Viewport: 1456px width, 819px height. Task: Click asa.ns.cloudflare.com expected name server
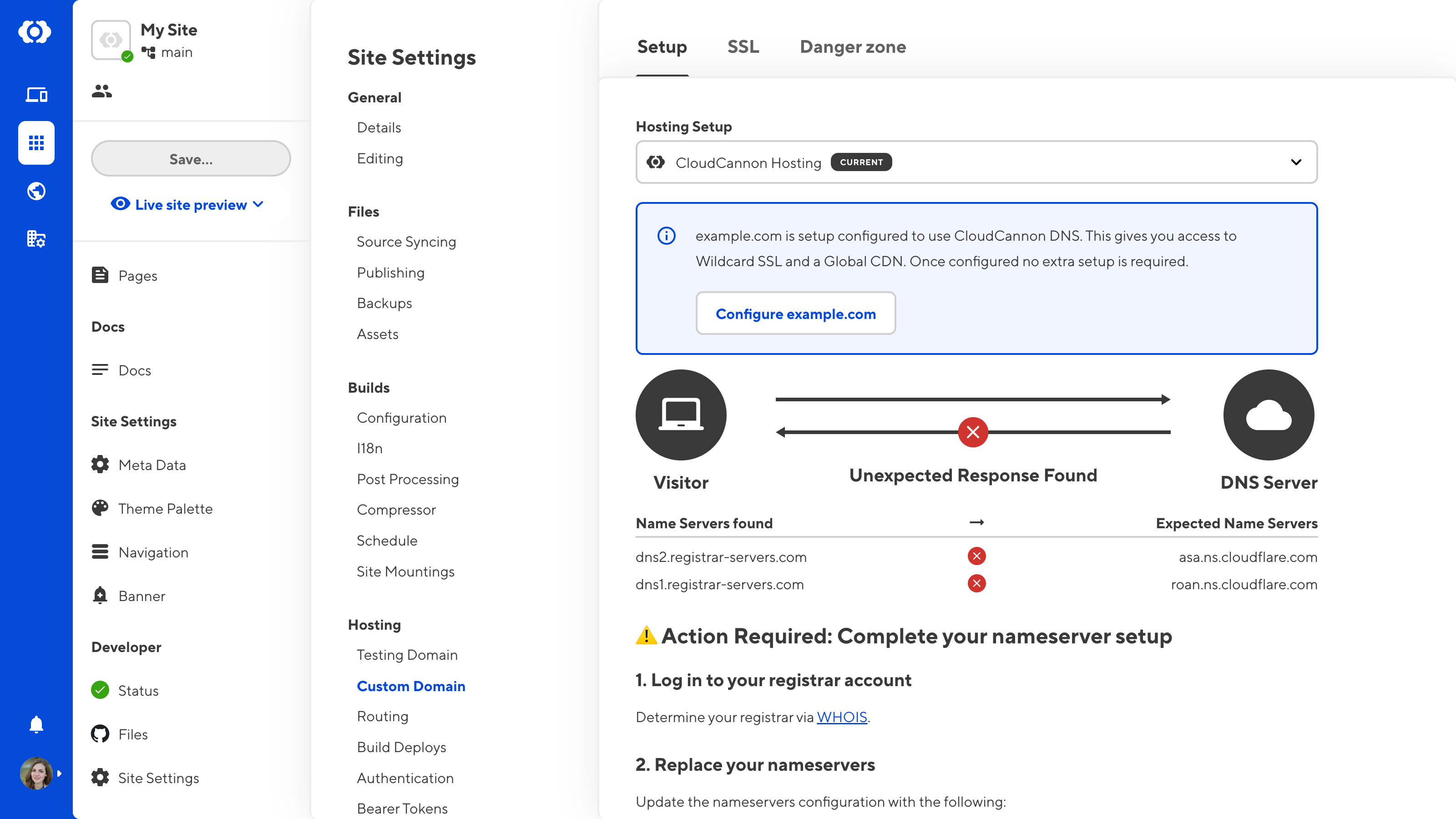pos(1248,557)
